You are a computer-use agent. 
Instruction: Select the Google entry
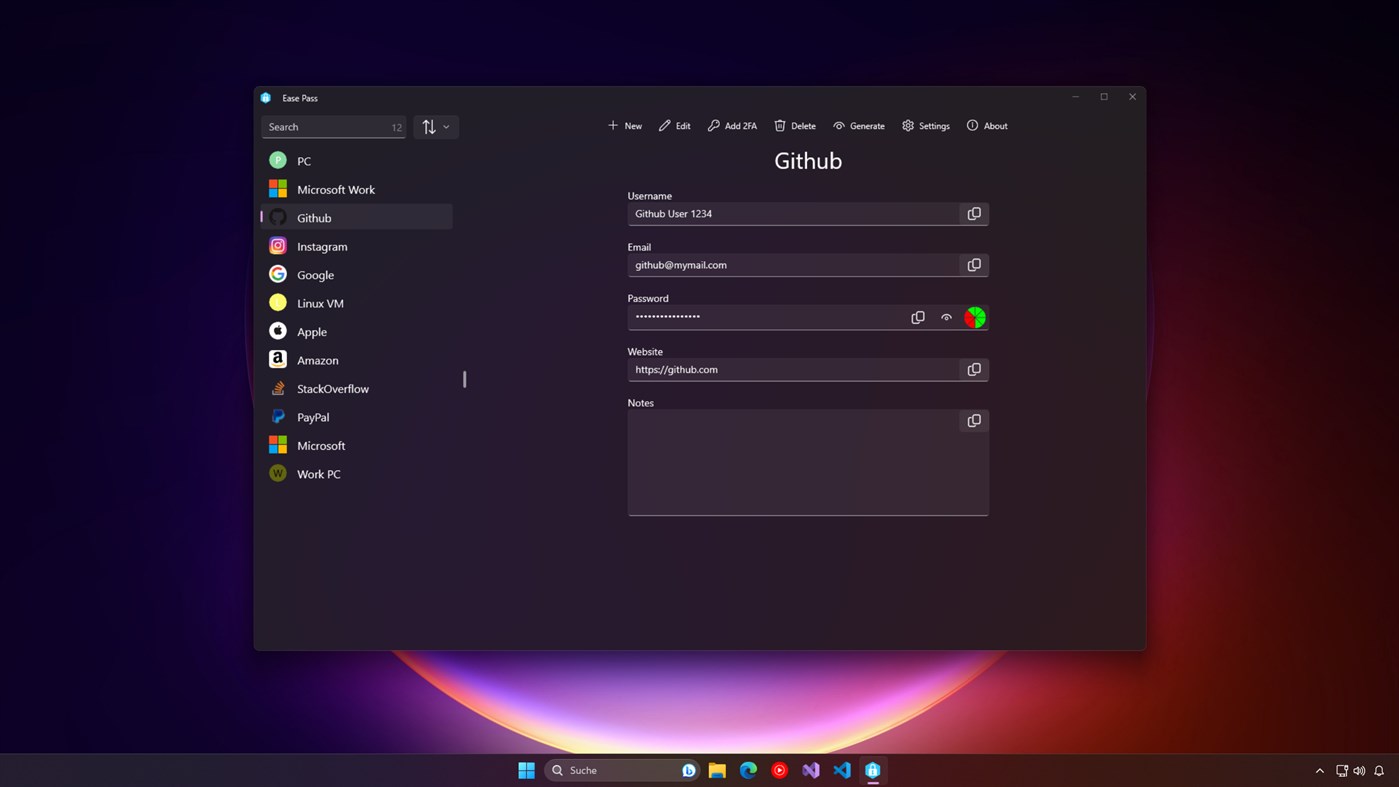[357, 275]
